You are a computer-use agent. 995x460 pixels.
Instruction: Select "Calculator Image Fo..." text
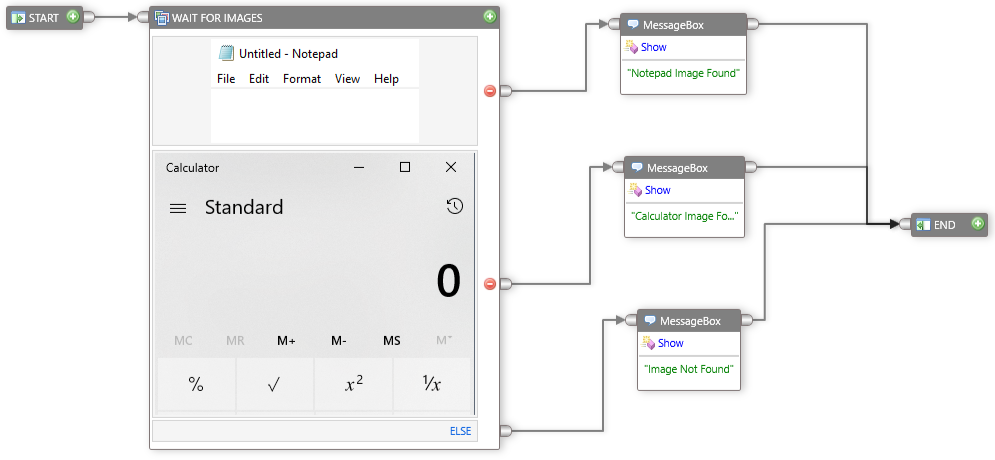[685, 216]
